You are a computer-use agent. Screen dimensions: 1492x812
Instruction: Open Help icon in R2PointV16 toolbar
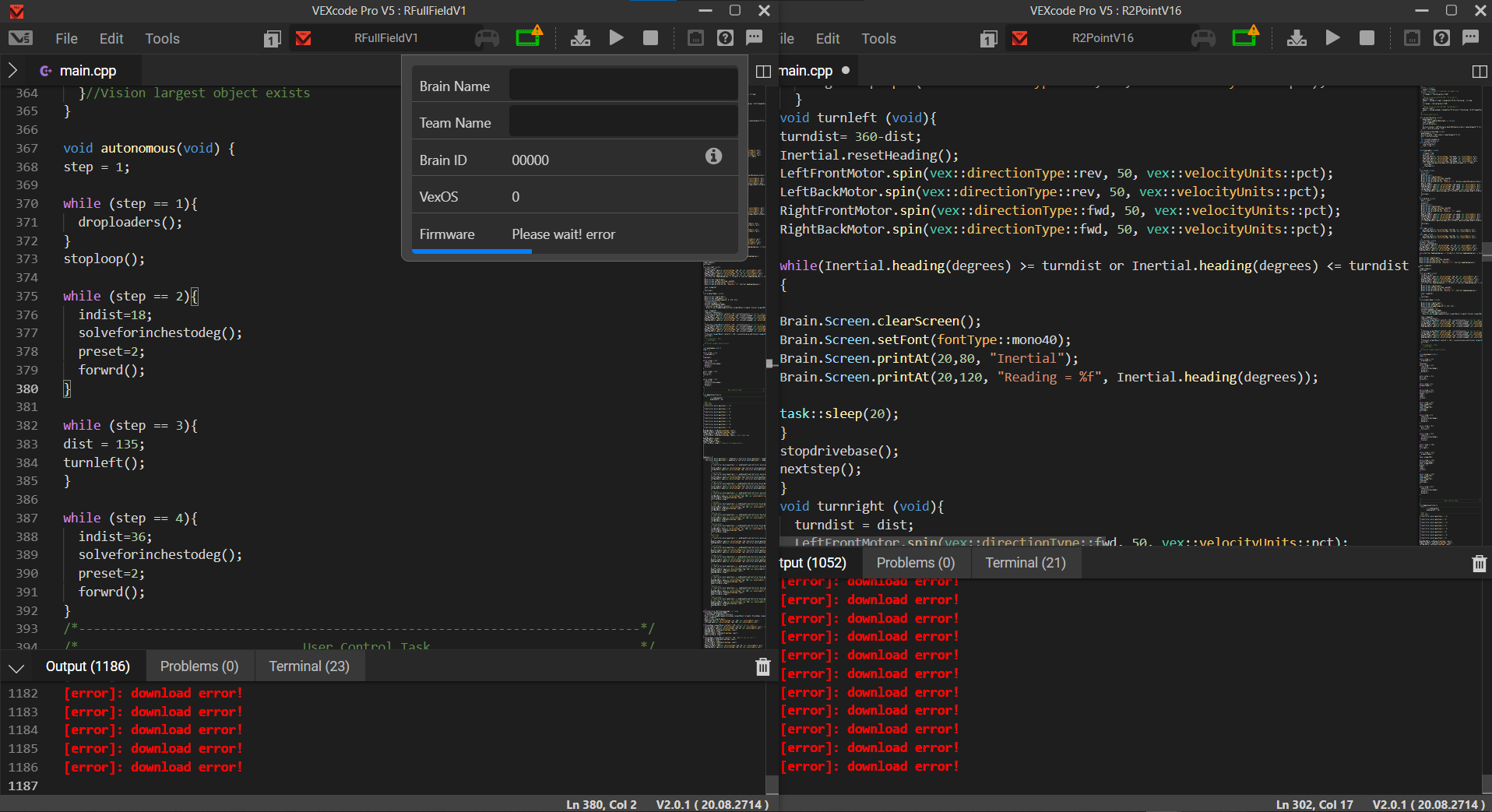[x=1441, y=38]
